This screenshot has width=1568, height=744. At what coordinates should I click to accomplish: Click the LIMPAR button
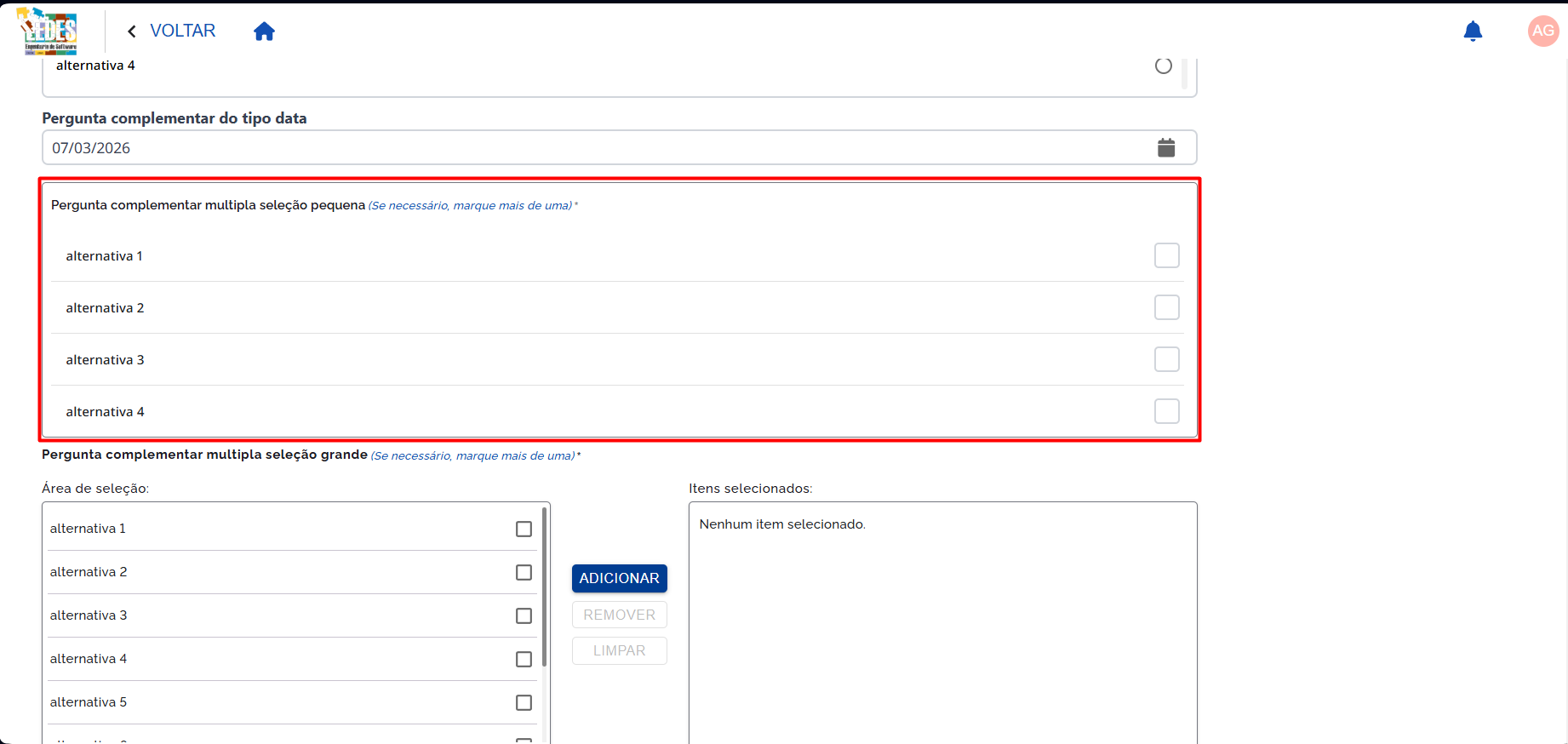click(x=619, y=650)
